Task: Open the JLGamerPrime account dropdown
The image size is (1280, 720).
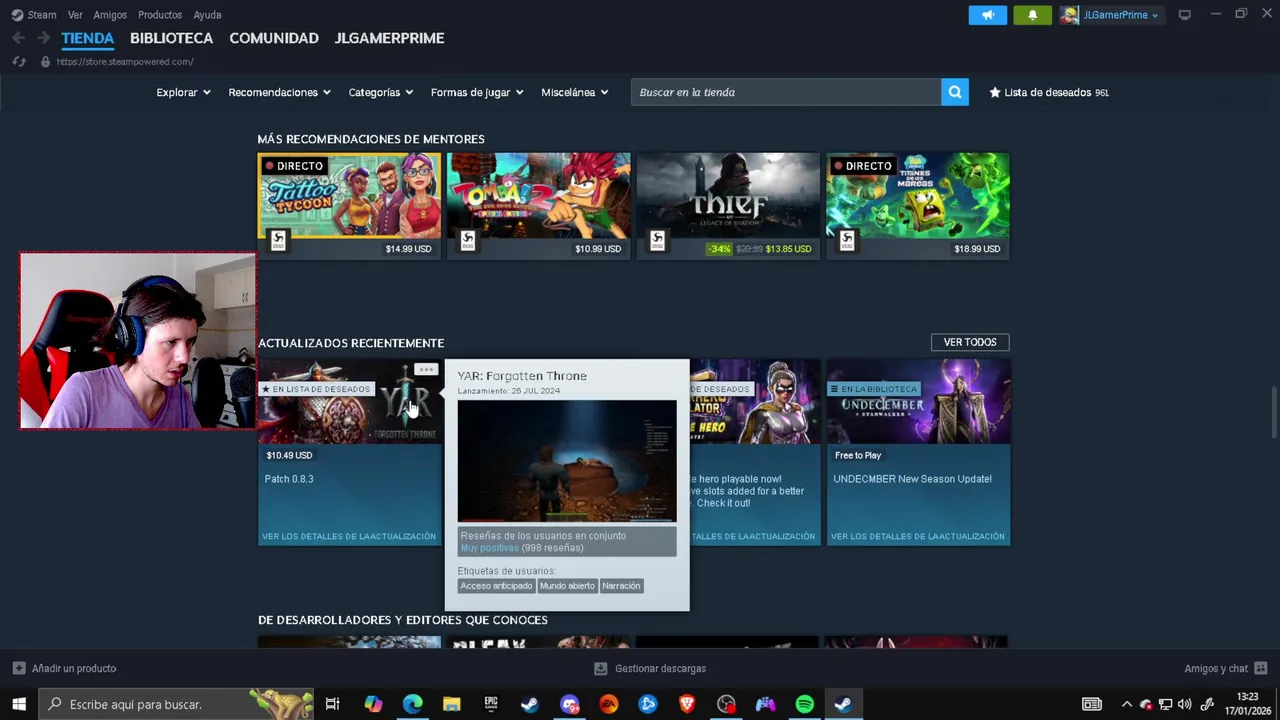Action: pyautogui.click(x=1110, y=15)
